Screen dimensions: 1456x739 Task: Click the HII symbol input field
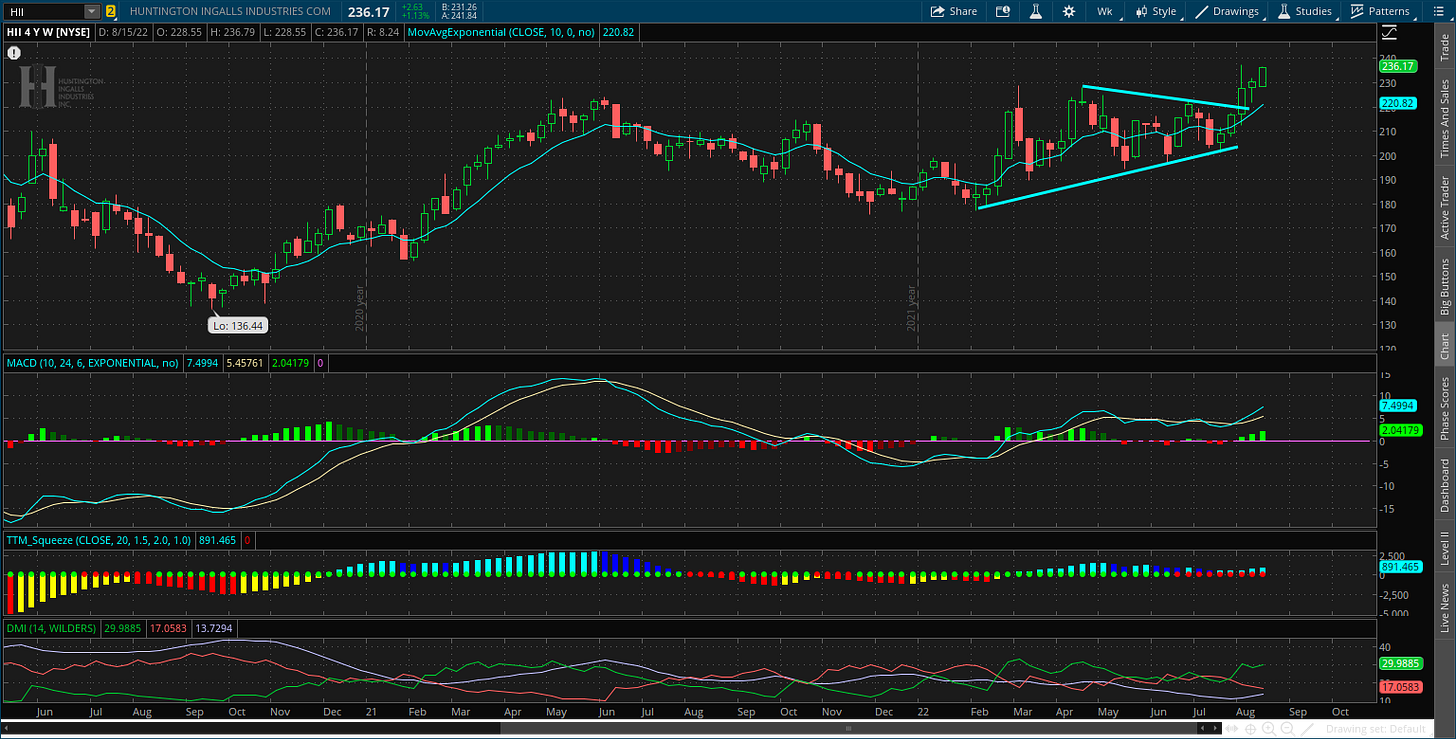coord(44,11)
